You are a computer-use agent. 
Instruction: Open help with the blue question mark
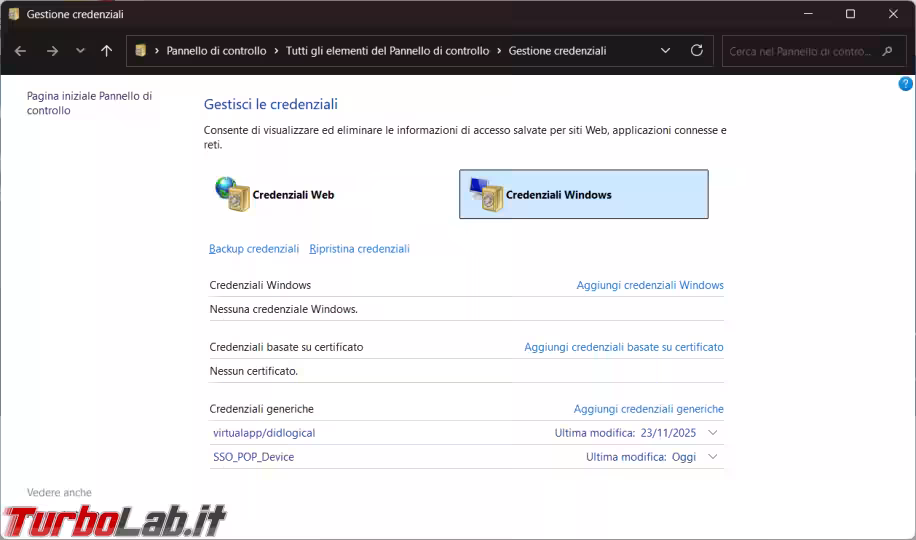point(905,84)
